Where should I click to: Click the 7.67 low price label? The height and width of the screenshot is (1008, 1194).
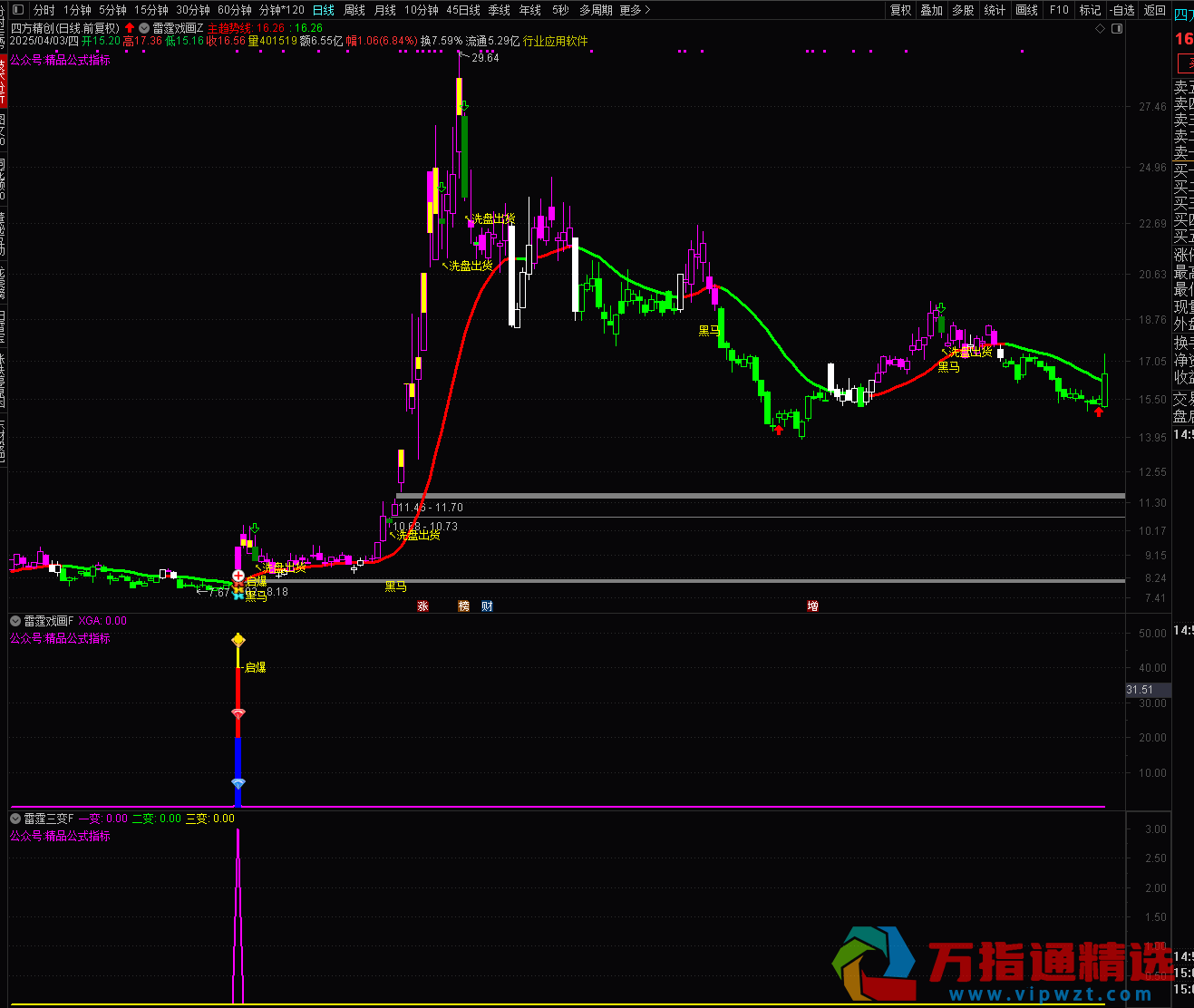click(218, 592)
